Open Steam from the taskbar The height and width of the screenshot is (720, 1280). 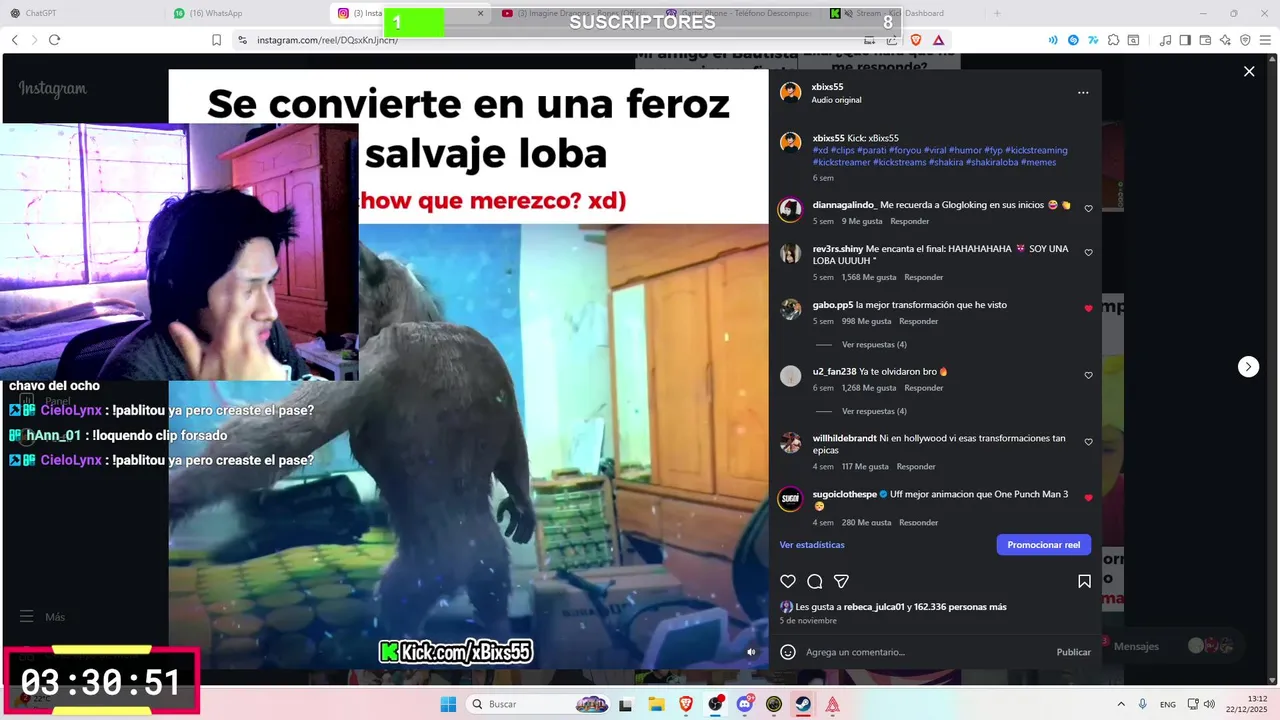click(x=803, y=704)
